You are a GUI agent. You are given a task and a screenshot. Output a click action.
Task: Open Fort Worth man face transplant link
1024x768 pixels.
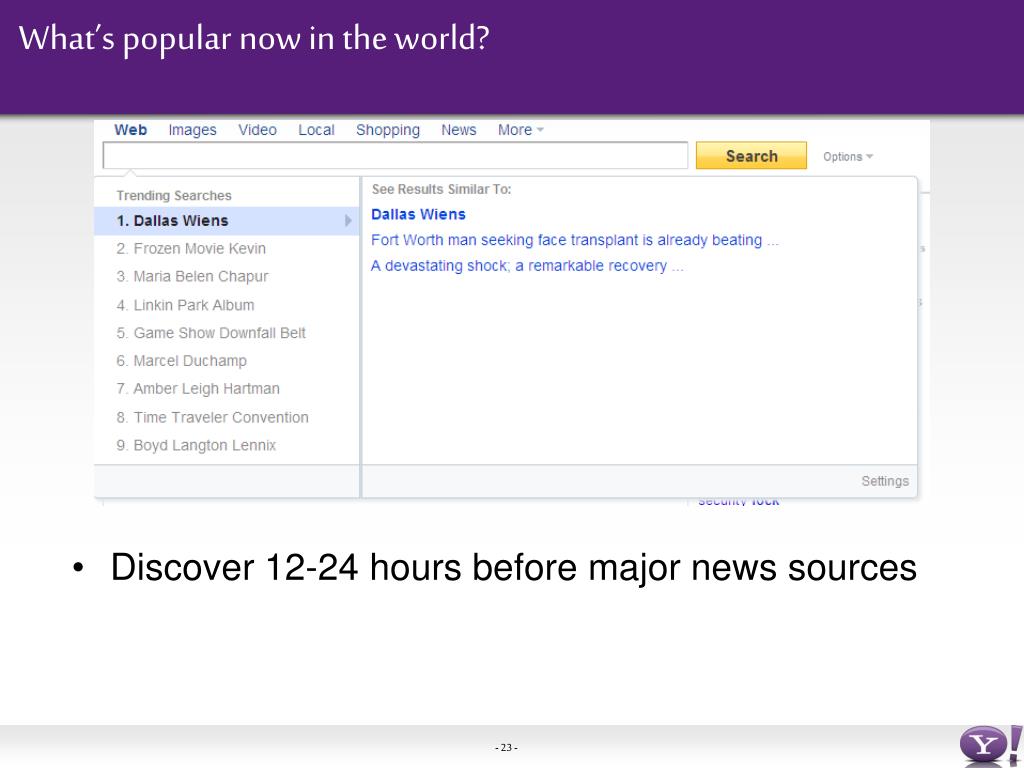[x=575, y=240]
